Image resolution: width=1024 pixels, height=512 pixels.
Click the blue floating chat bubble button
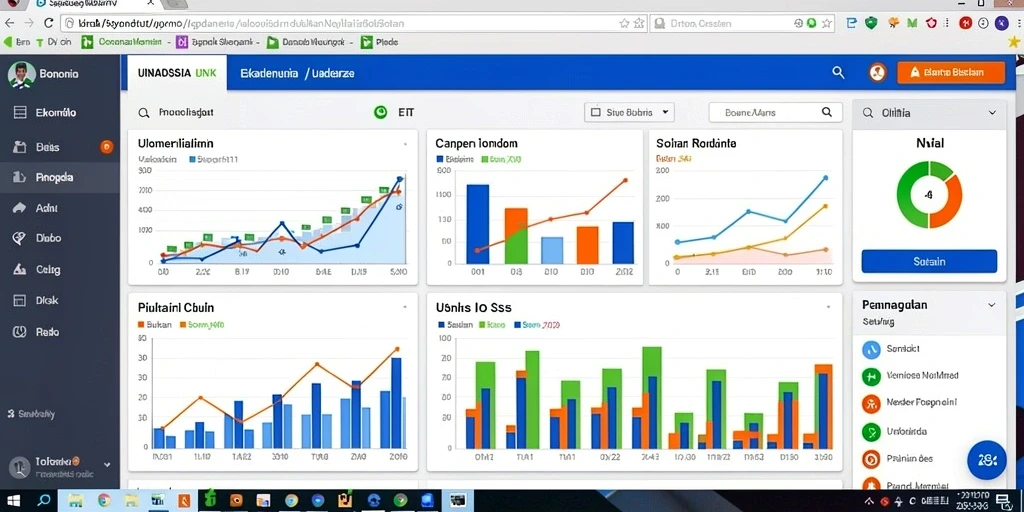click(987, 460)
